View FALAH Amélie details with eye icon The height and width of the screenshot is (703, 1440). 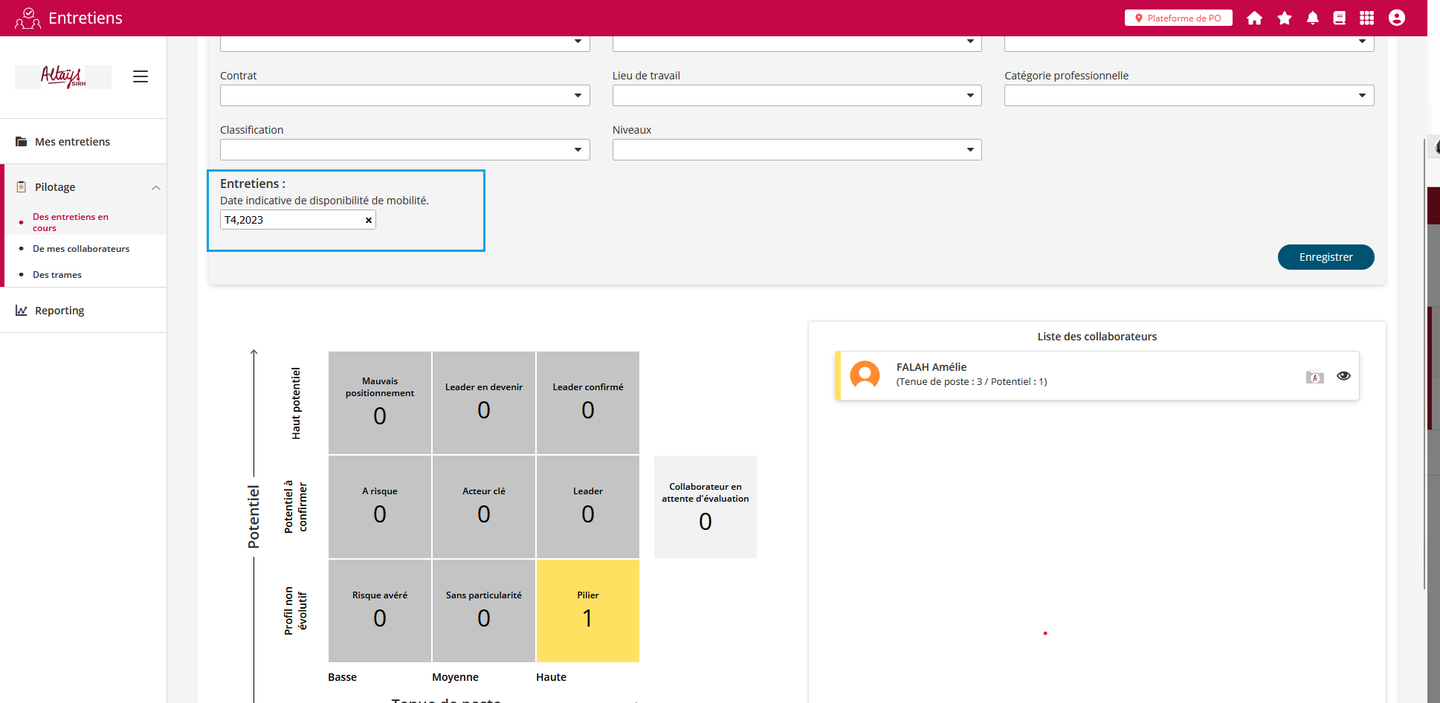[x=1344, y=376]
